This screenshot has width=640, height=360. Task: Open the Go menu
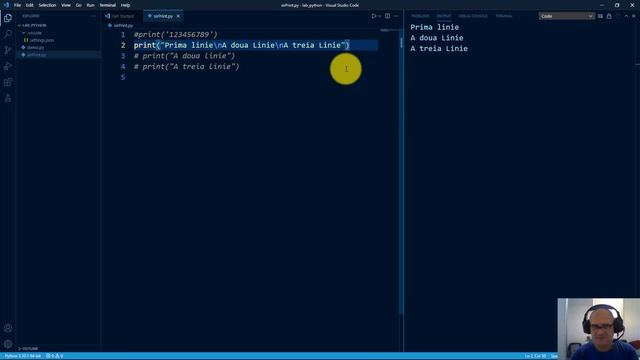coord(78,5)
